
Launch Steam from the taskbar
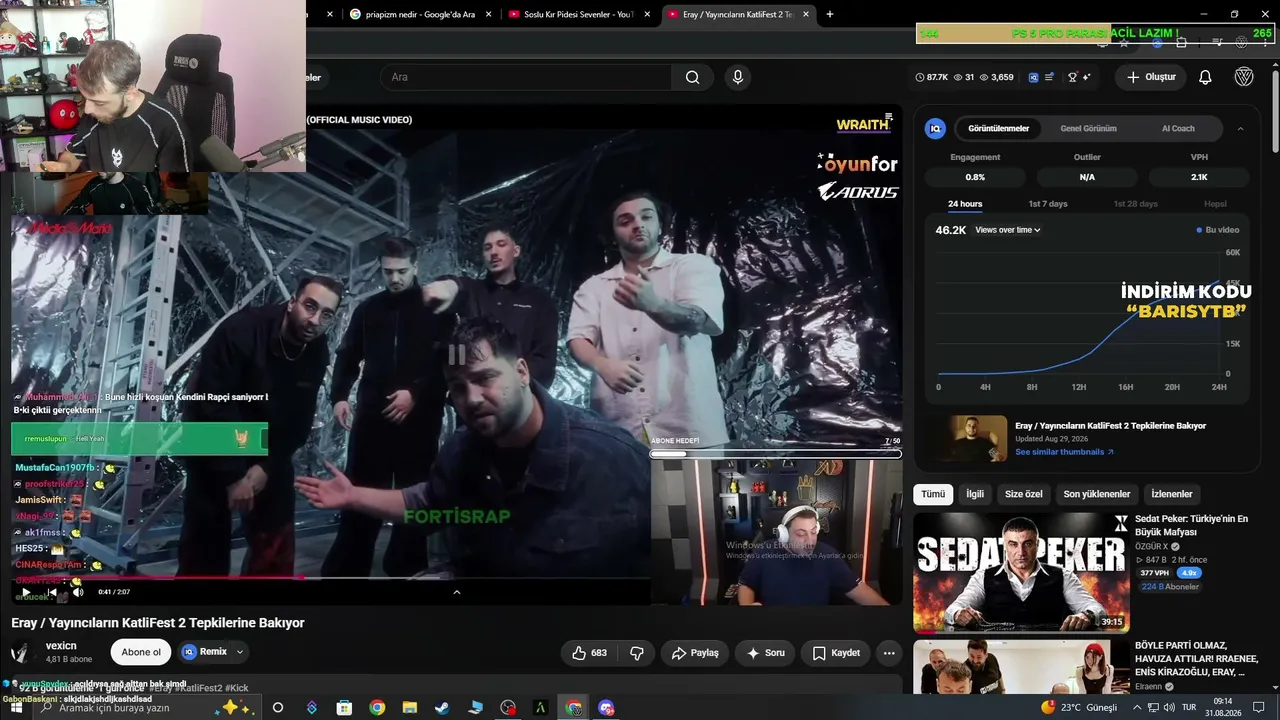click(x=442, y=708)
